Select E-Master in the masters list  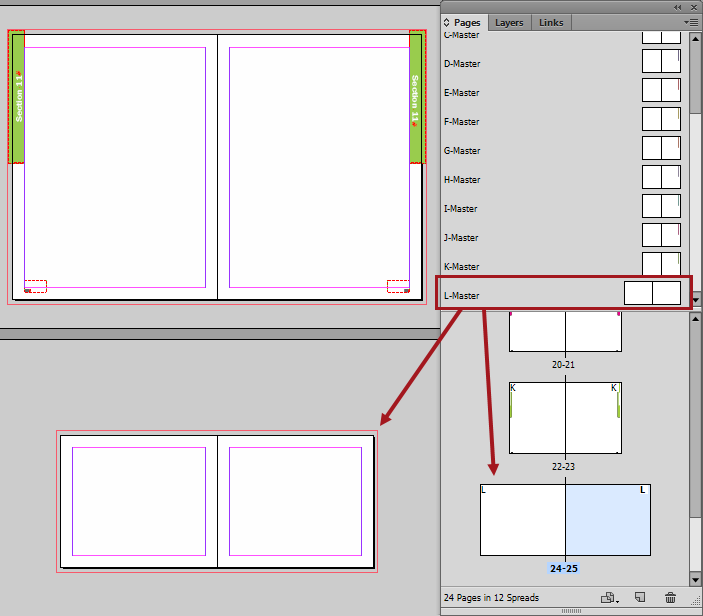461,93
